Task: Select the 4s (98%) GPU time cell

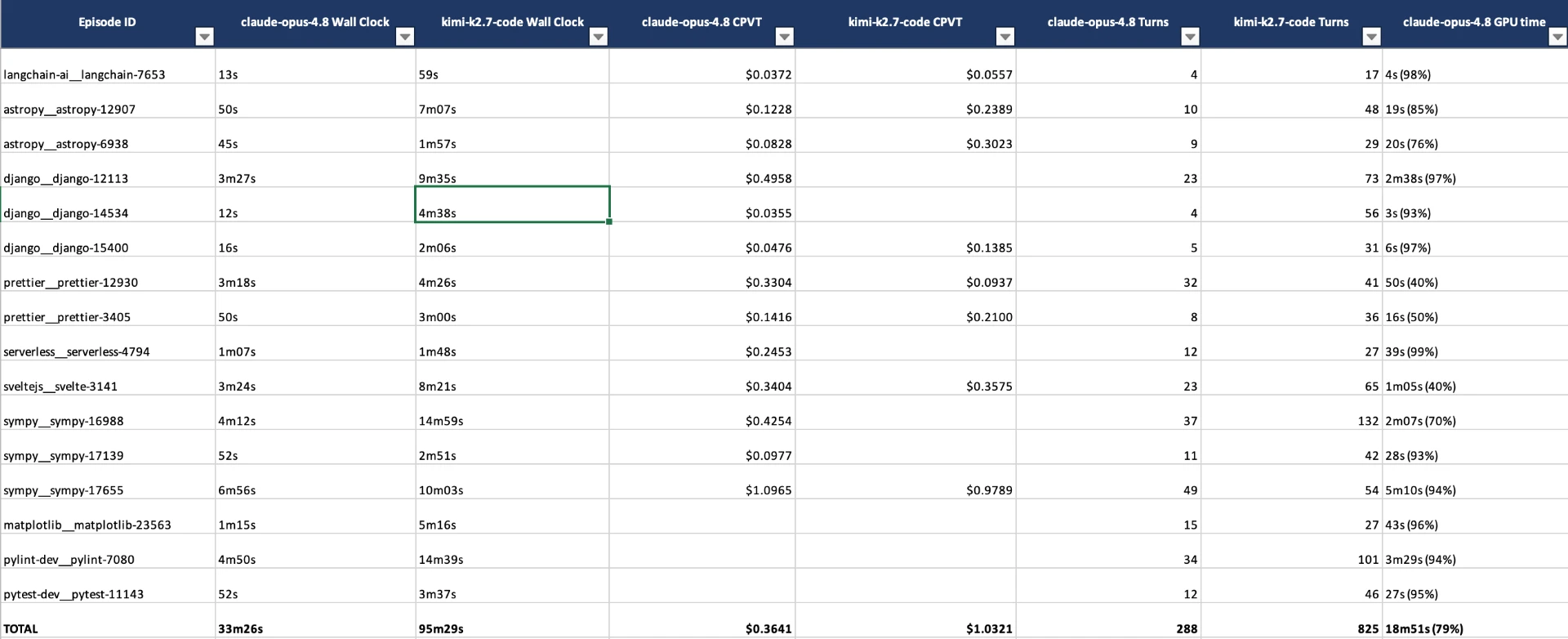Action: (1475, 66)
